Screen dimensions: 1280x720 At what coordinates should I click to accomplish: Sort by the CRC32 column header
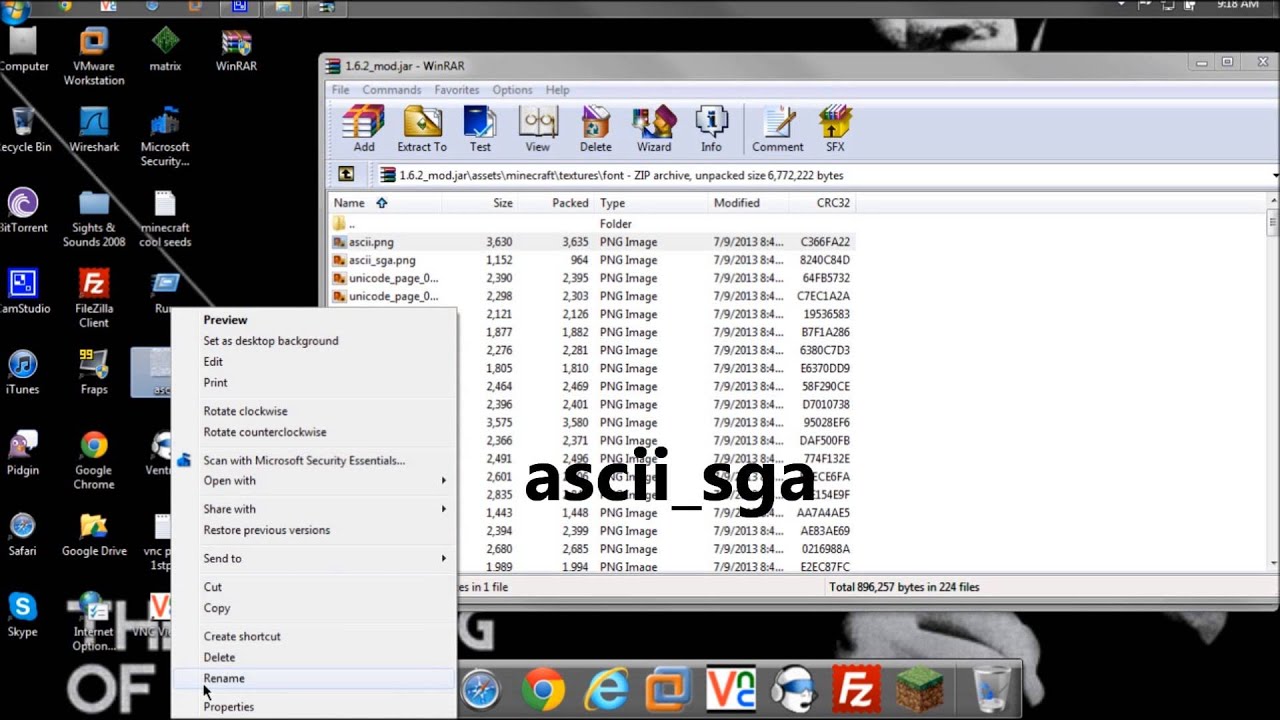click(x=821, y=203)
